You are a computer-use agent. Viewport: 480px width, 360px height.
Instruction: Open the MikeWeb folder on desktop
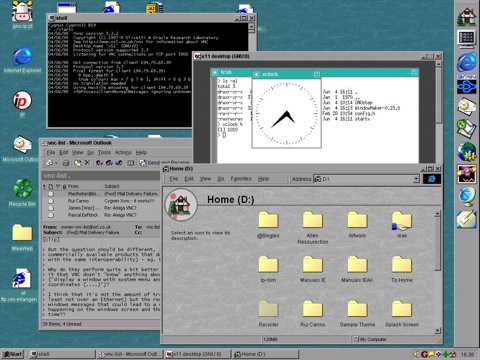(22, 237)
